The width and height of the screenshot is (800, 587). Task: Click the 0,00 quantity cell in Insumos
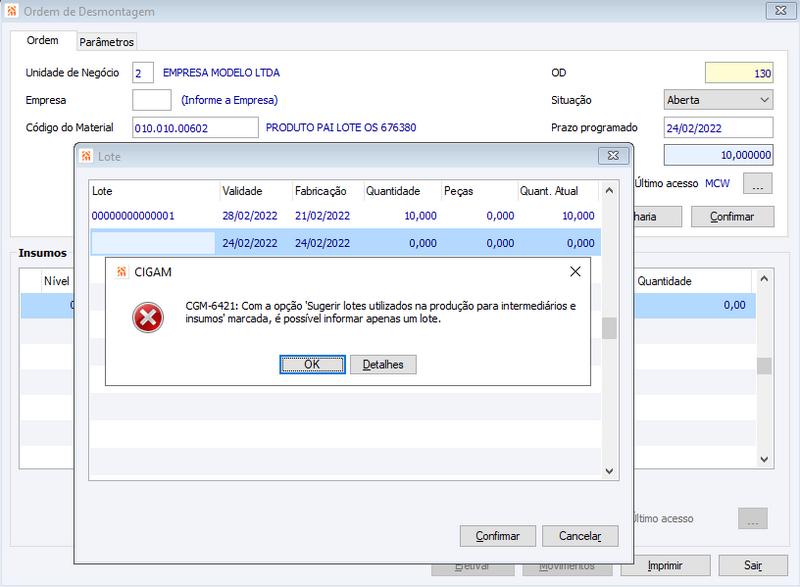pyautogui.click(x=735, y=305)
